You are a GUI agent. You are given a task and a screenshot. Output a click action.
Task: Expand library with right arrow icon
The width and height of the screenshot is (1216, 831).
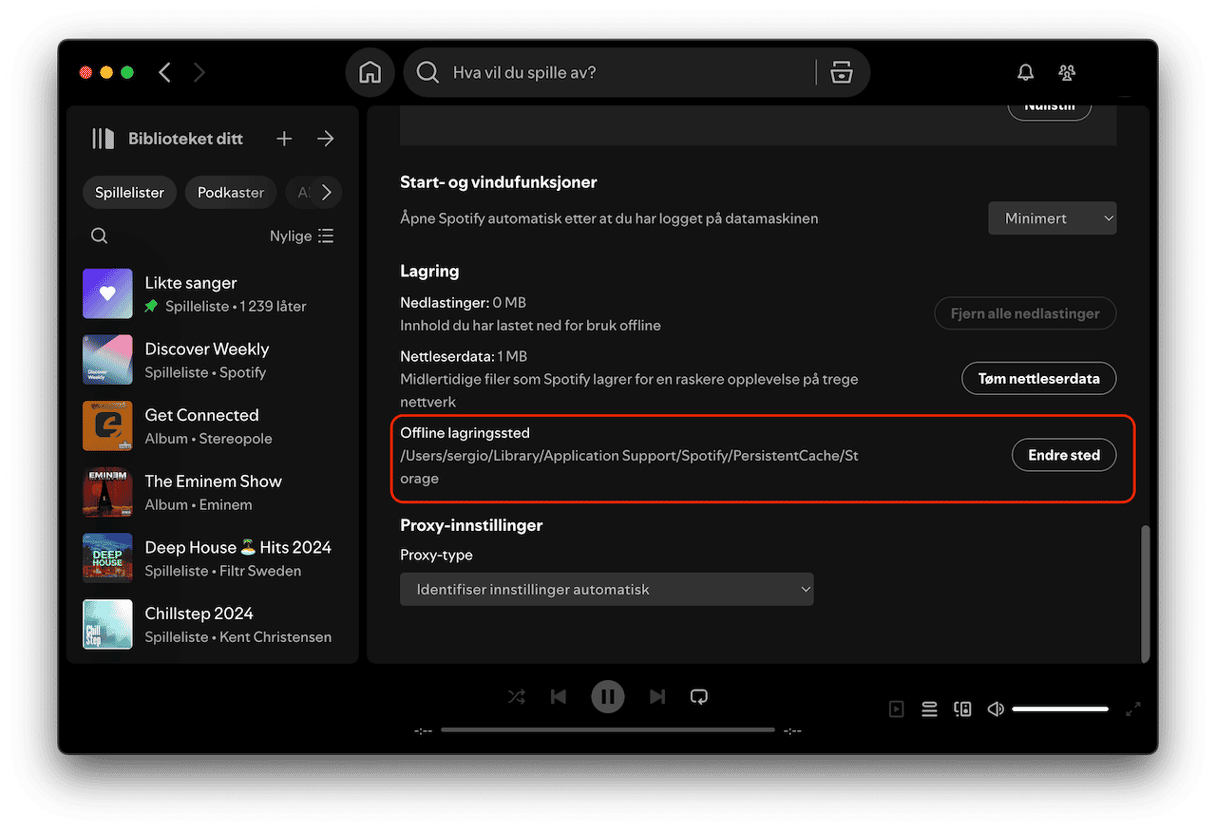tap(325, 139)
